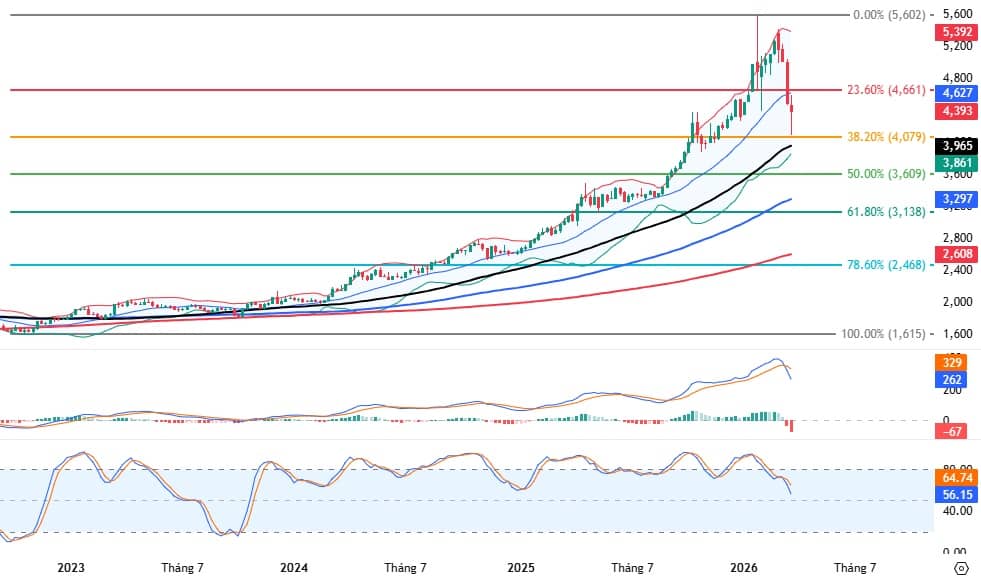Open chart settings hexagon gear icon
The height and width of the screenshot is (580, 981).
click(961, 568)
